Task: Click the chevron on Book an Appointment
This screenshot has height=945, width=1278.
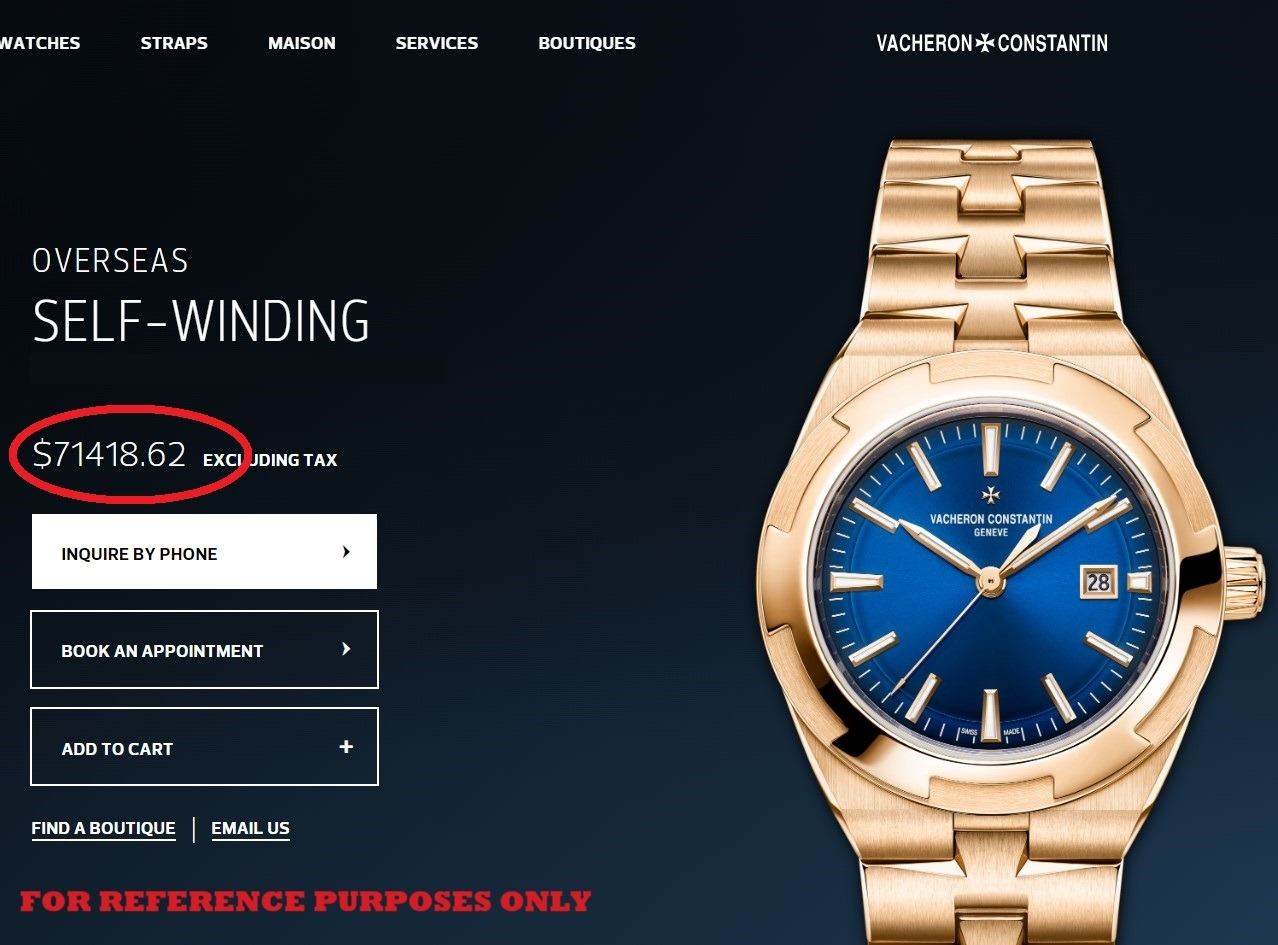Action: (x=346, y=649)
